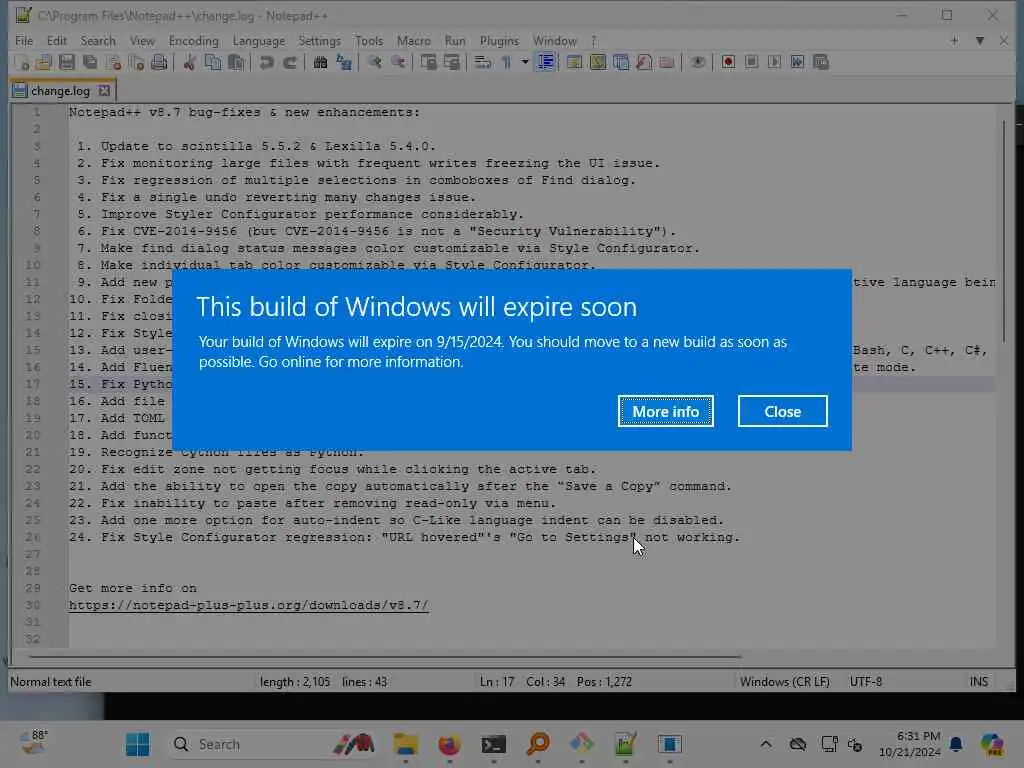Open File Explorer from the taskbar

406,744
